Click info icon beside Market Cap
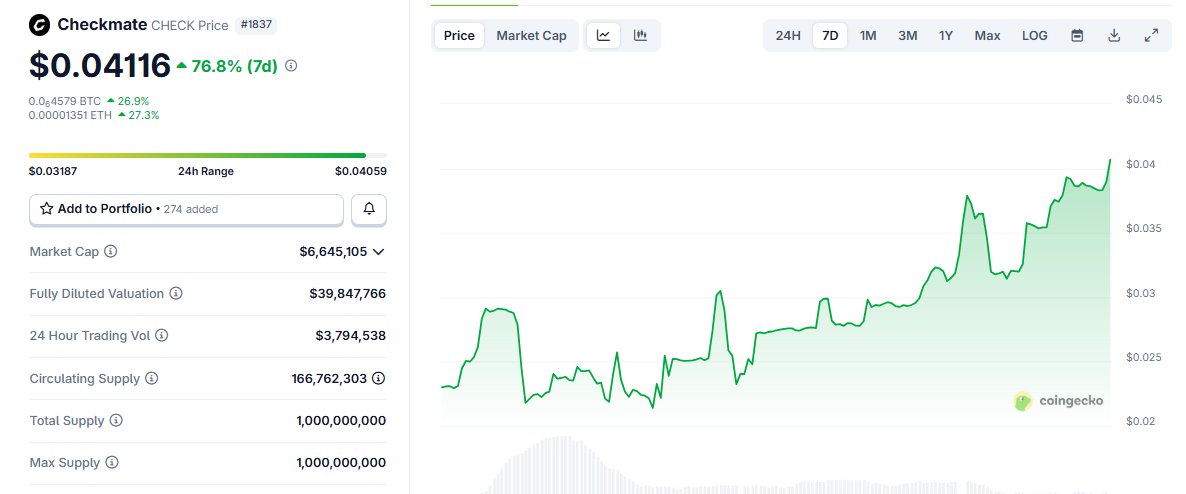This screenshot has height=494, width=1186. pyautogui.click(x=110, y=251)
